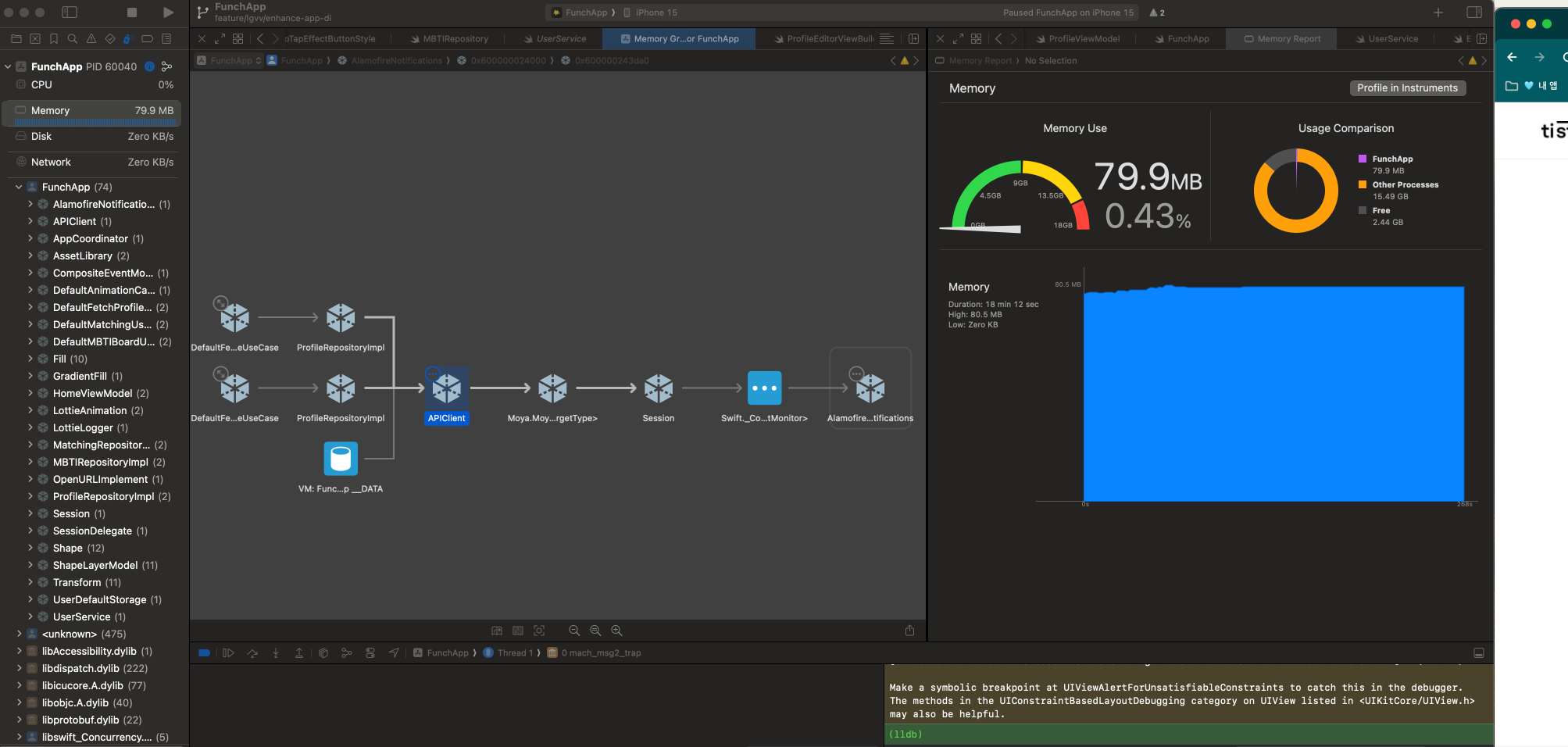Click the Run play button
The image size is (1568, 747).
(168, 13)
